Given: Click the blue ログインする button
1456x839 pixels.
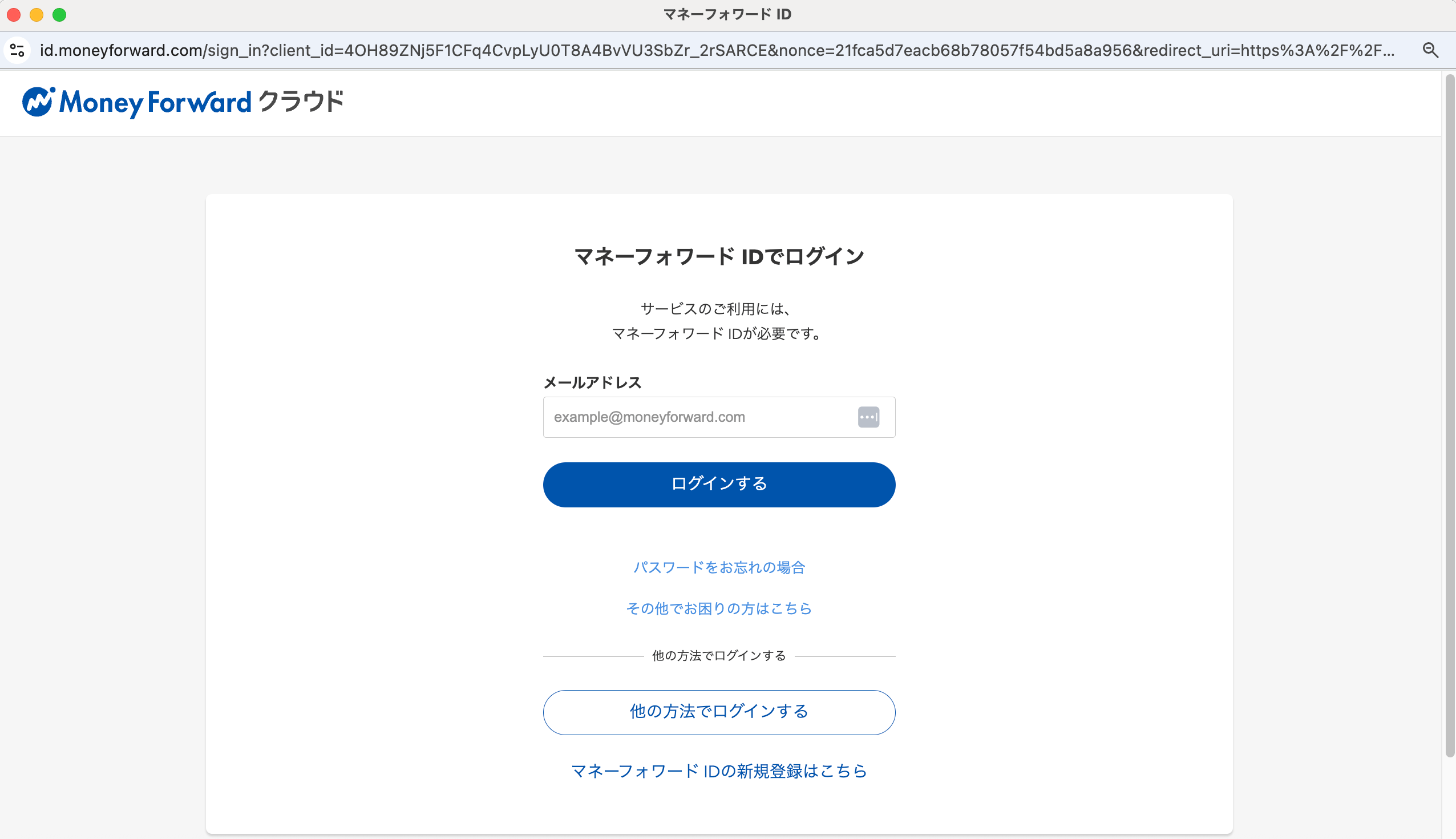Looking at the screenshot, I should tap(719, 485).
